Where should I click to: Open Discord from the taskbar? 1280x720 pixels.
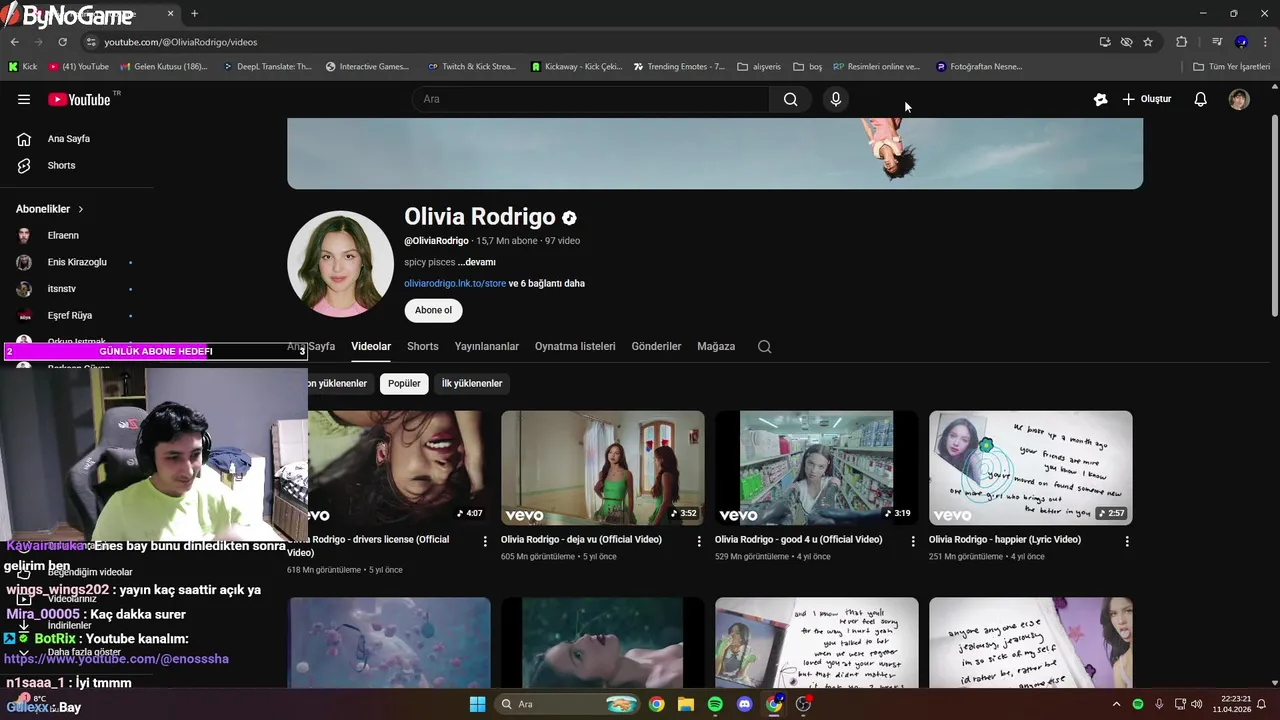[744, 704]
